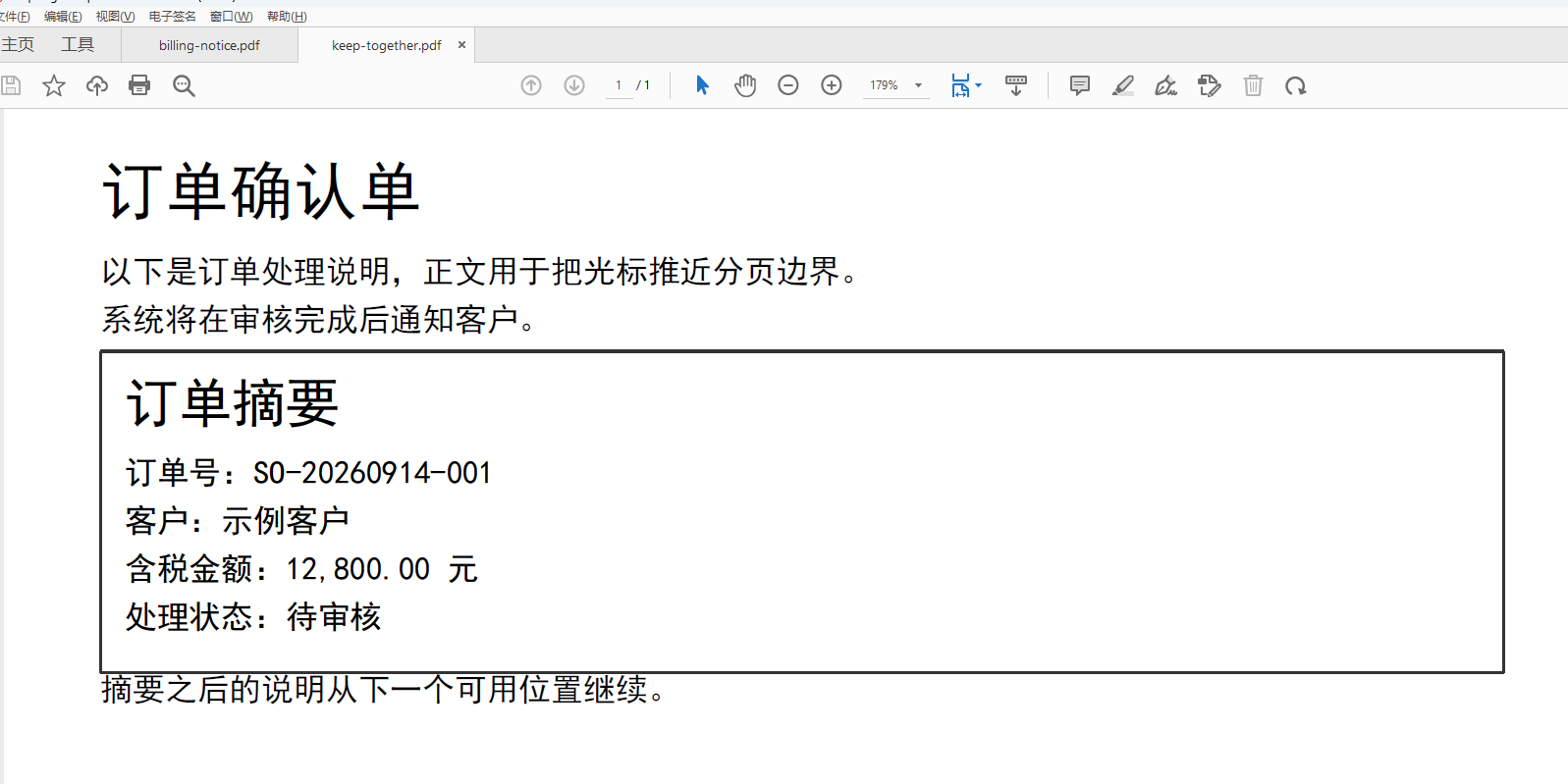Activate the hand pan tool

point(745,85)
